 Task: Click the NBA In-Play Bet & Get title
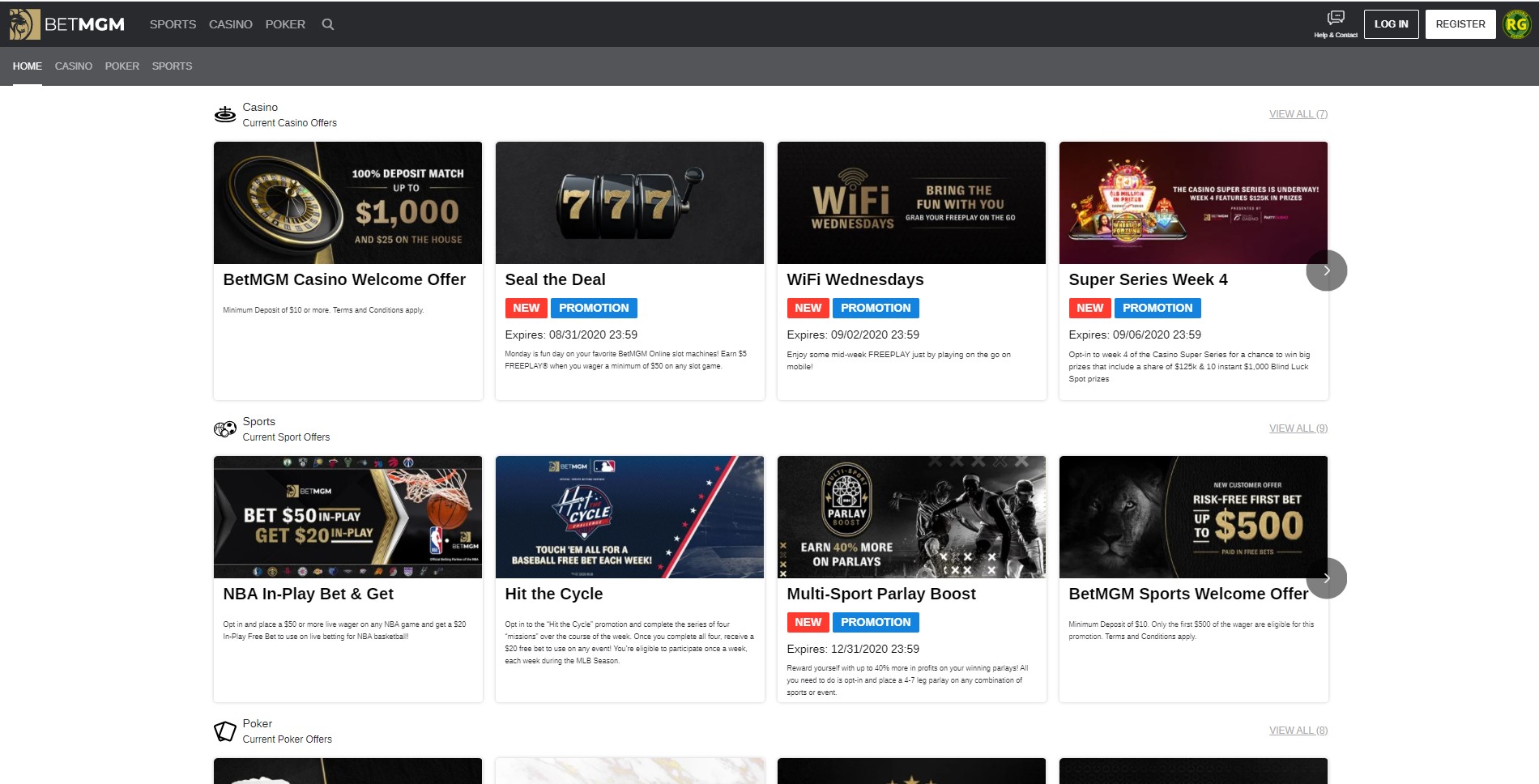308,594
